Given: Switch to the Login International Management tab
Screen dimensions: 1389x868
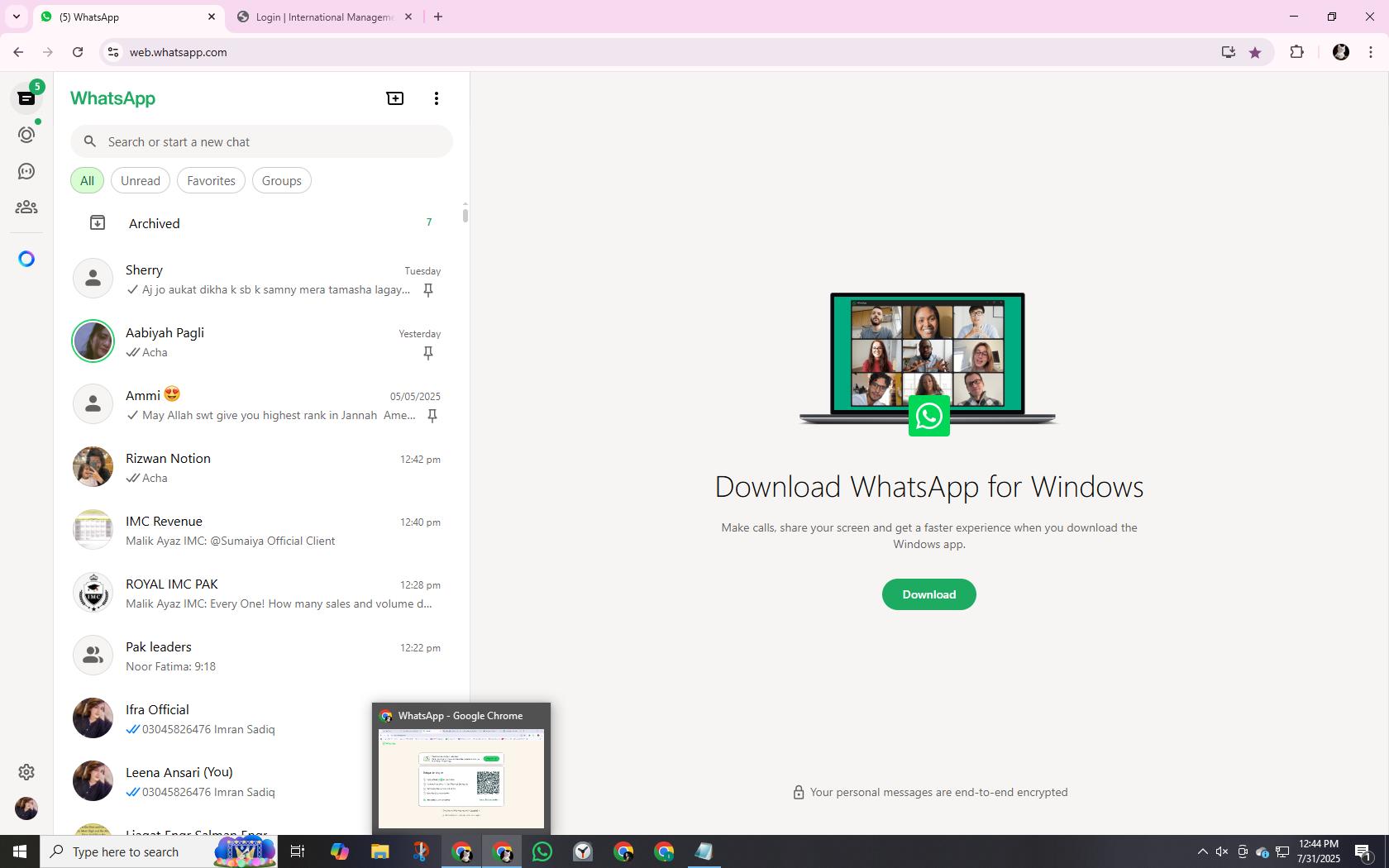Looking at the screenshot, I should coord(324,17).
